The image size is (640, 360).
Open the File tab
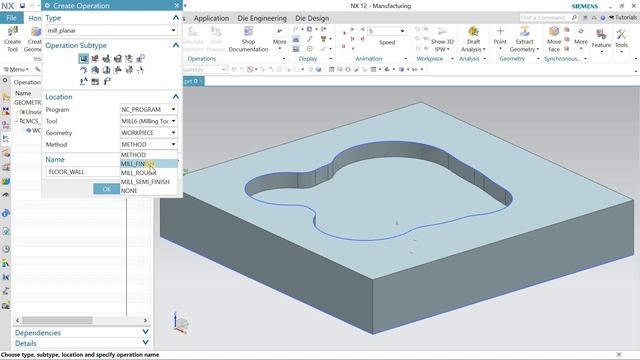point(11,18)
